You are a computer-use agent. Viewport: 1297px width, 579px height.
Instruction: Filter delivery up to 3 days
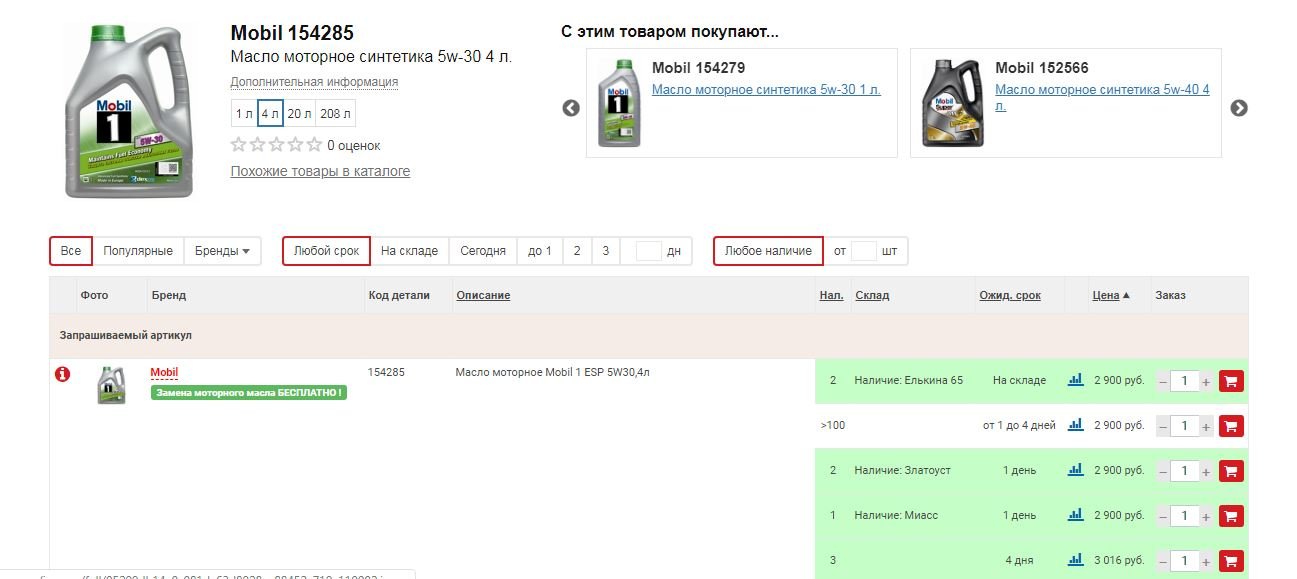606,251
